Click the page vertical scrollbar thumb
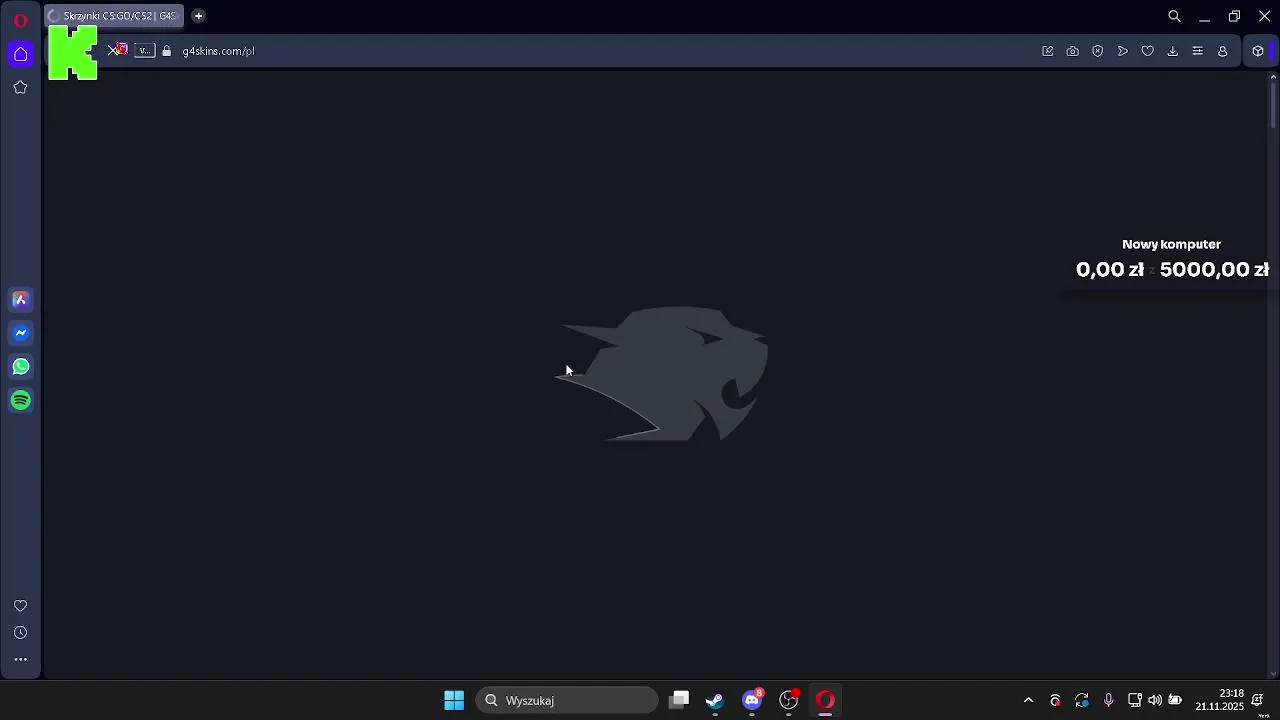Viewport: 1280px width, 720px height. (x=1273, y=108)
